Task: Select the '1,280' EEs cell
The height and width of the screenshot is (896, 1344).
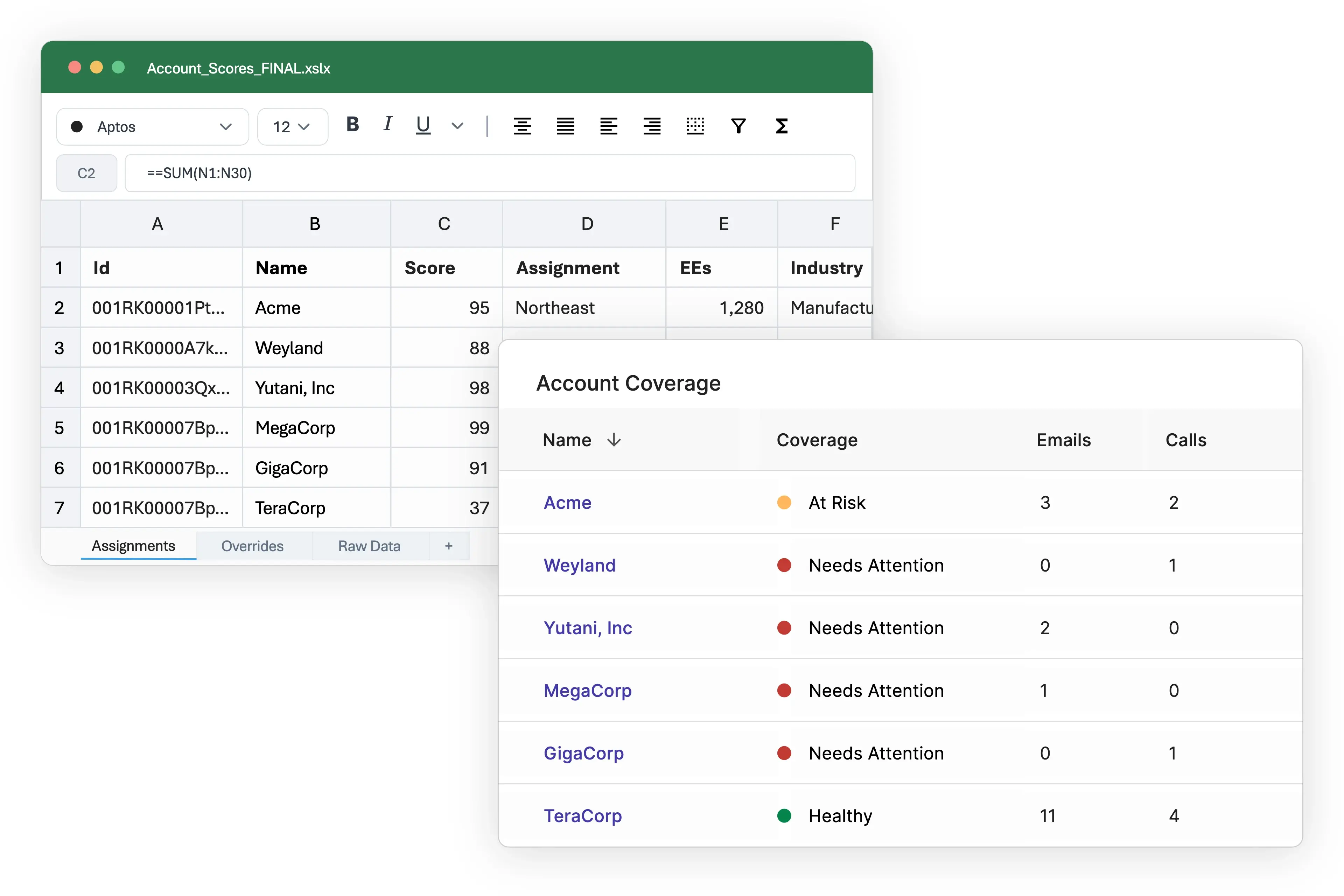Action: tap(722, 307)
